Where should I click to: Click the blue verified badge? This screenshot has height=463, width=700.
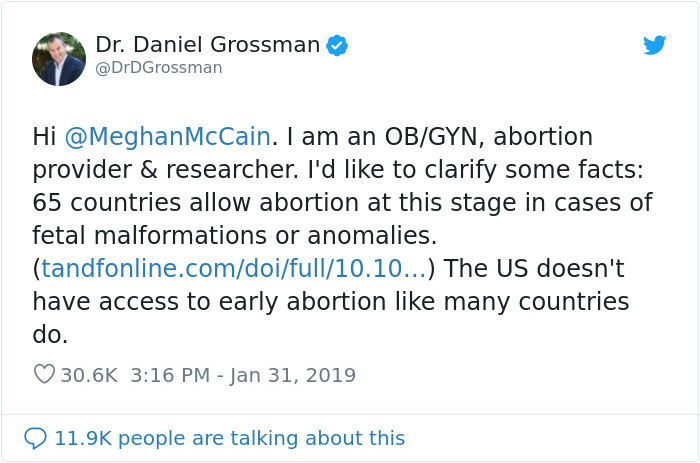pos(338,45)
